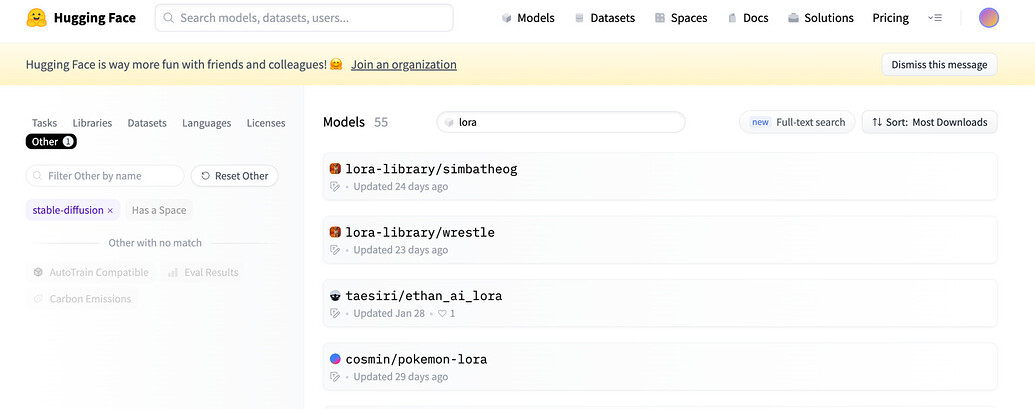
Task: Click the cosmin/pokemon-lora avatar icon
Action: tap(336, 359)
